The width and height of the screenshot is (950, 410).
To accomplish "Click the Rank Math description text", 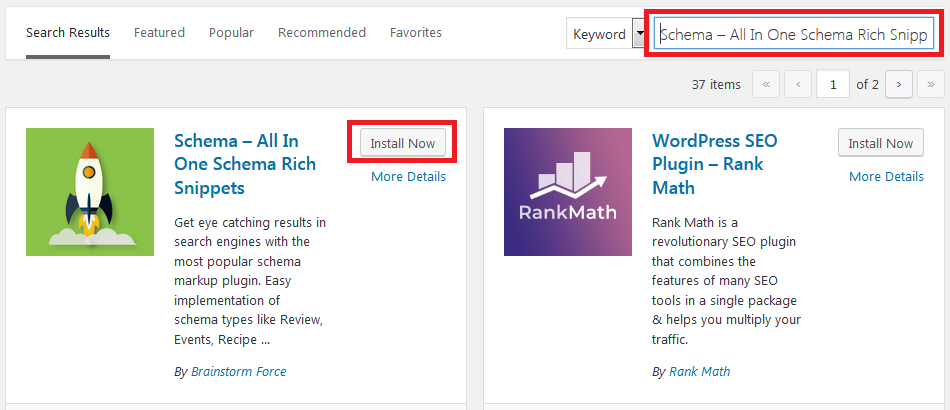I will [726, 282].
